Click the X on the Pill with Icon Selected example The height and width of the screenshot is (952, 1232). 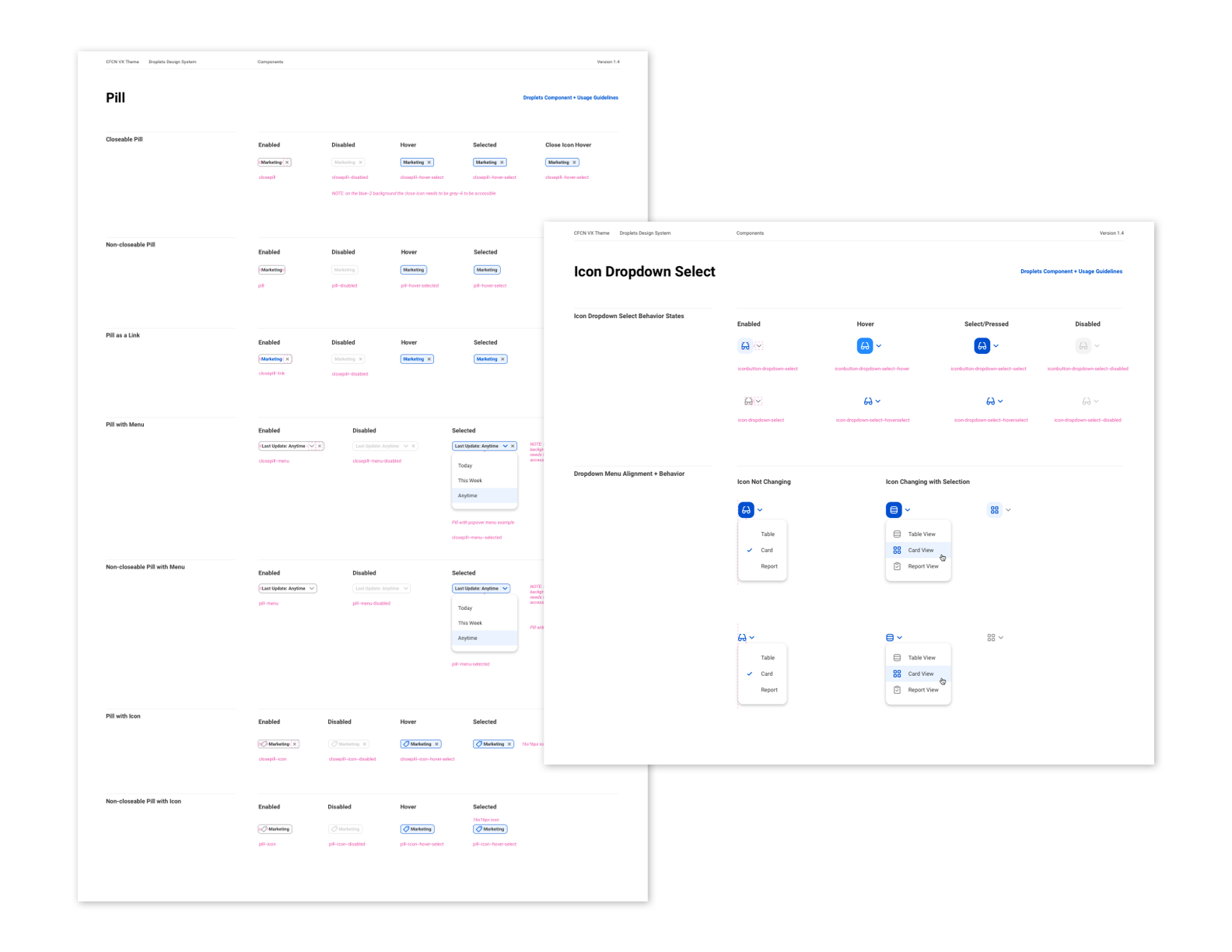coord(509,744)
